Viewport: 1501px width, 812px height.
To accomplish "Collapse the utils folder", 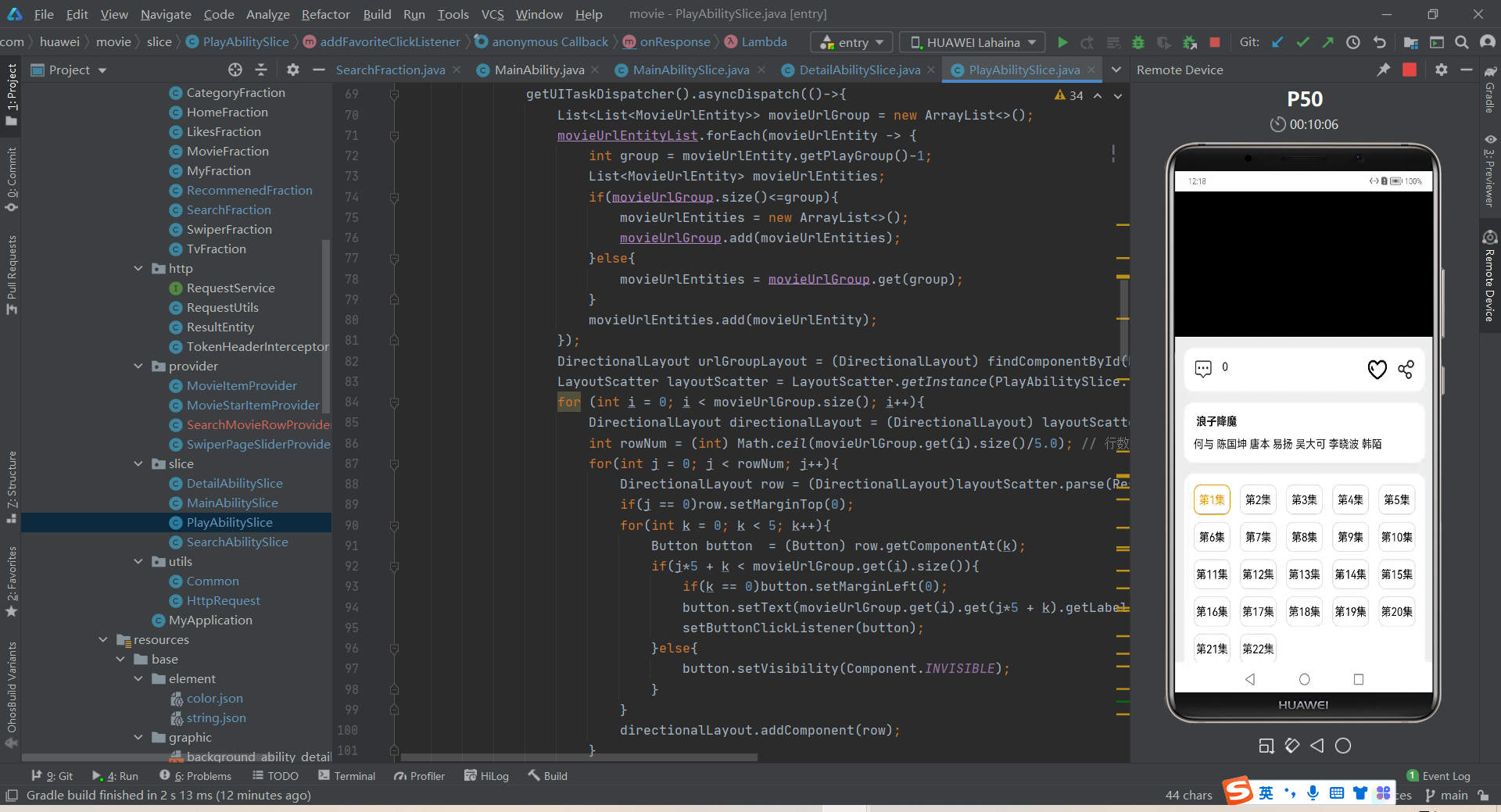I will [x=138, y=561].
